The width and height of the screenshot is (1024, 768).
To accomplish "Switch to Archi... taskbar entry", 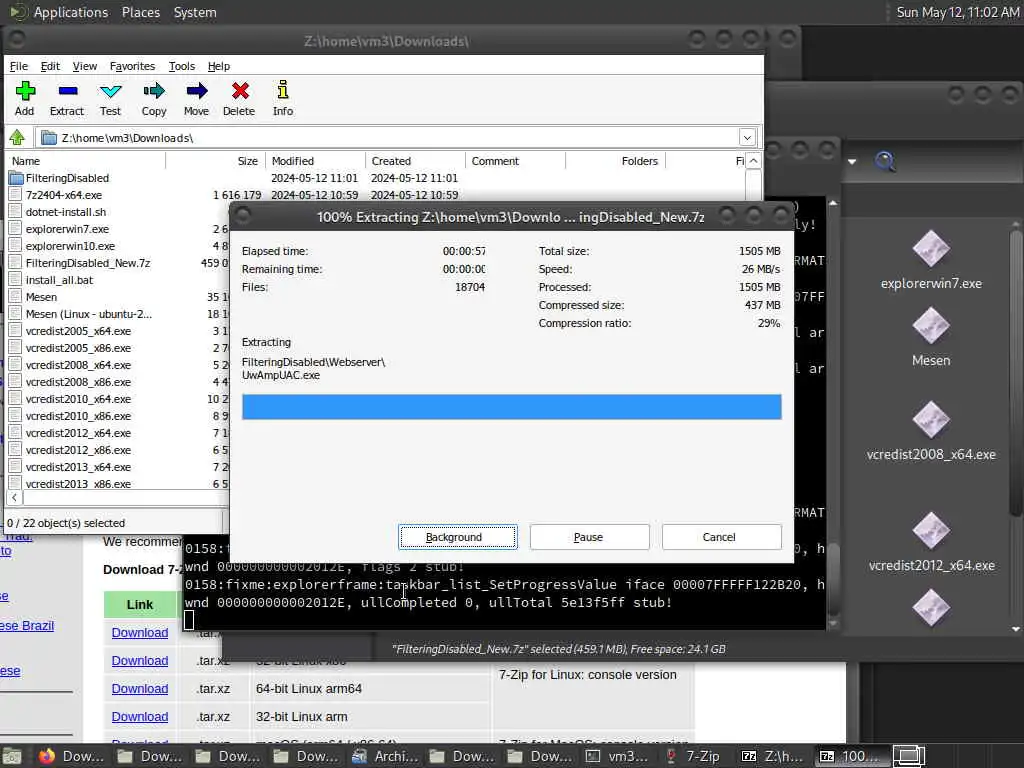I will pyautogui.click(x=385, y=756).
